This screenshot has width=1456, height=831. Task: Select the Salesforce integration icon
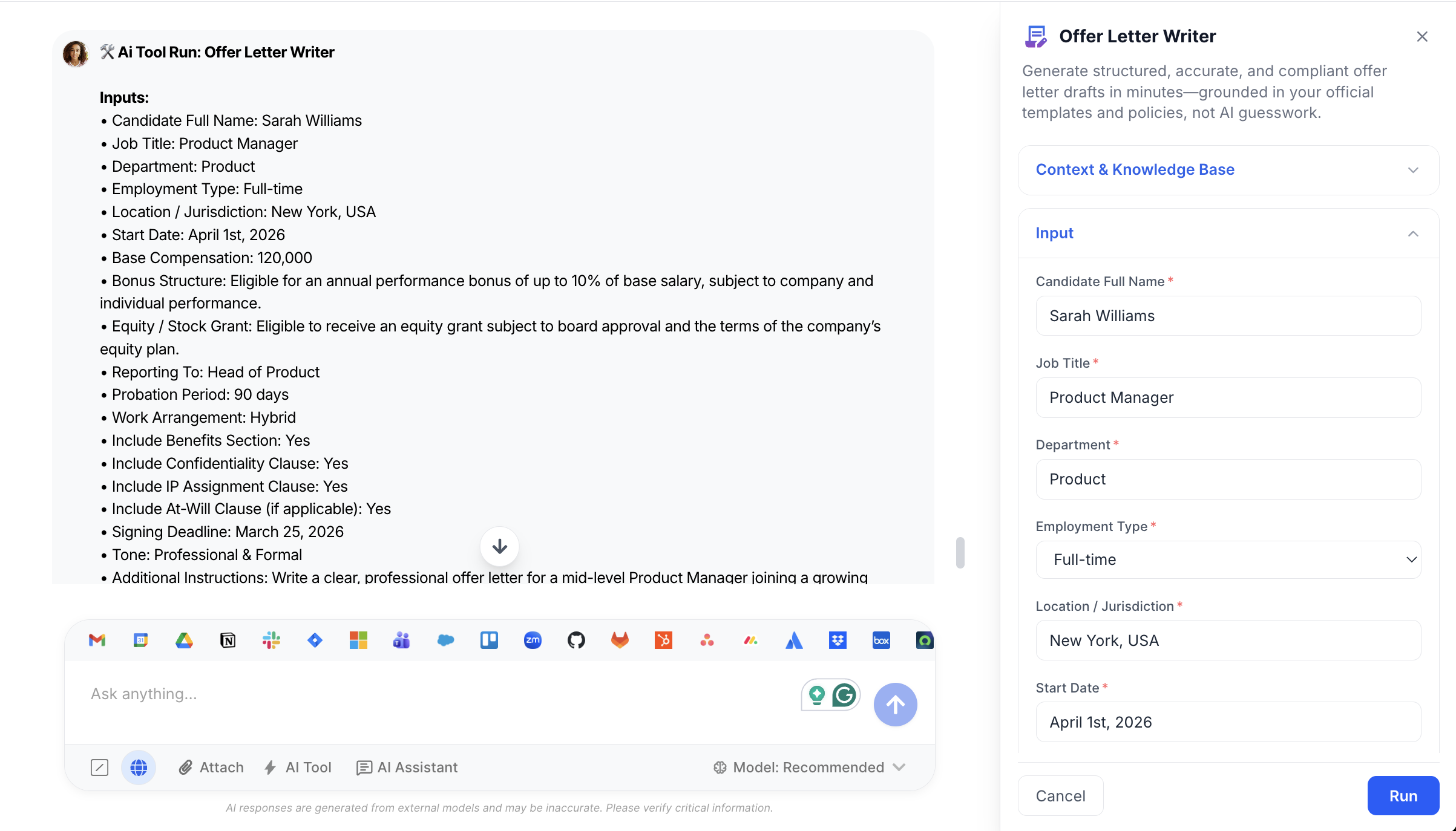[x=445, y=640]
